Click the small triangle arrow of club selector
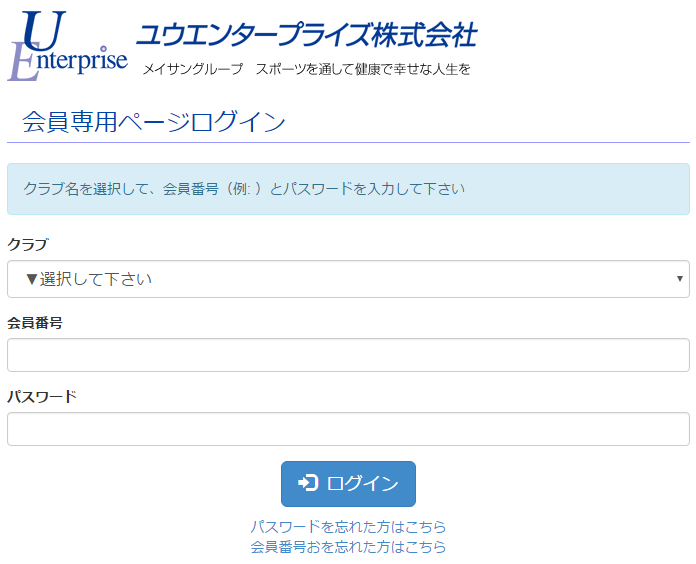This screenshot has width=696, height=564. coord(679,279)
